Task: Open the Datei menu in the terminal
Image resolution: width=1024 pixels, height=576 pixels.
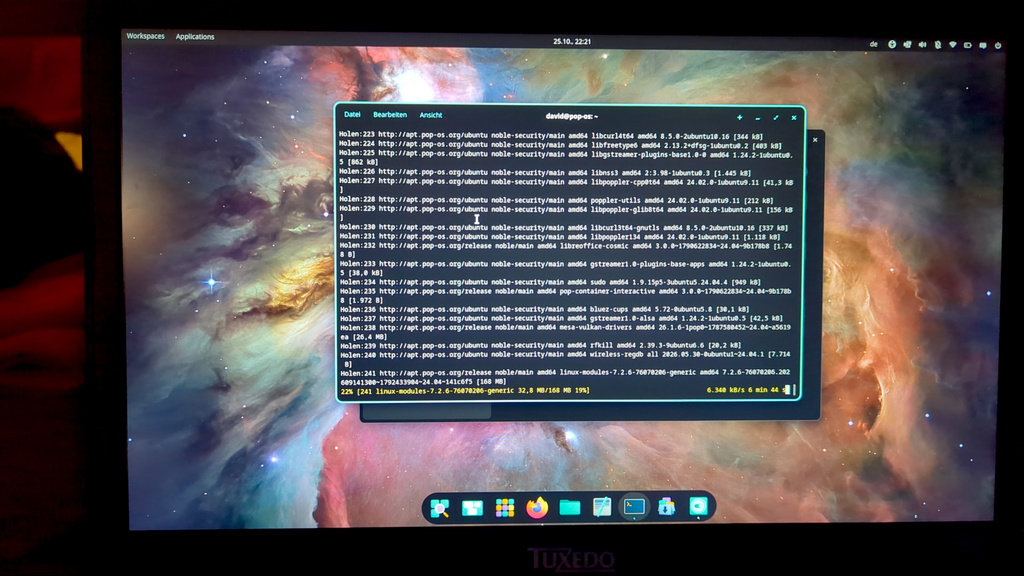Action: (352, 114)
